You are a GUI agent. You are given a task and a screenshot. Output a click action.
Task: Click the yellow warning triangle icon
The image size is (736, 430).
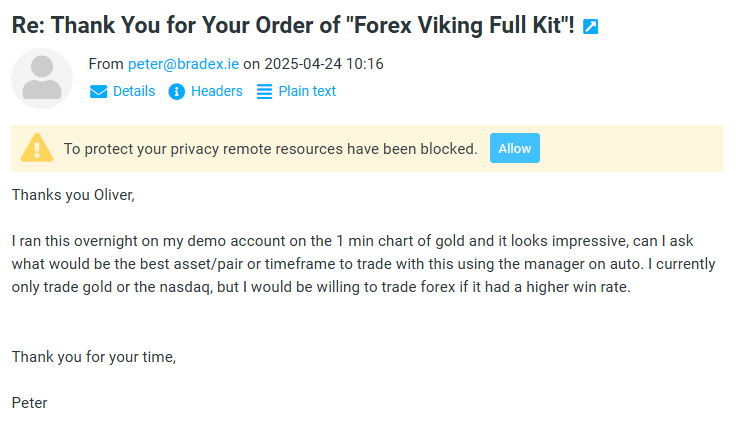pos(37,148)
